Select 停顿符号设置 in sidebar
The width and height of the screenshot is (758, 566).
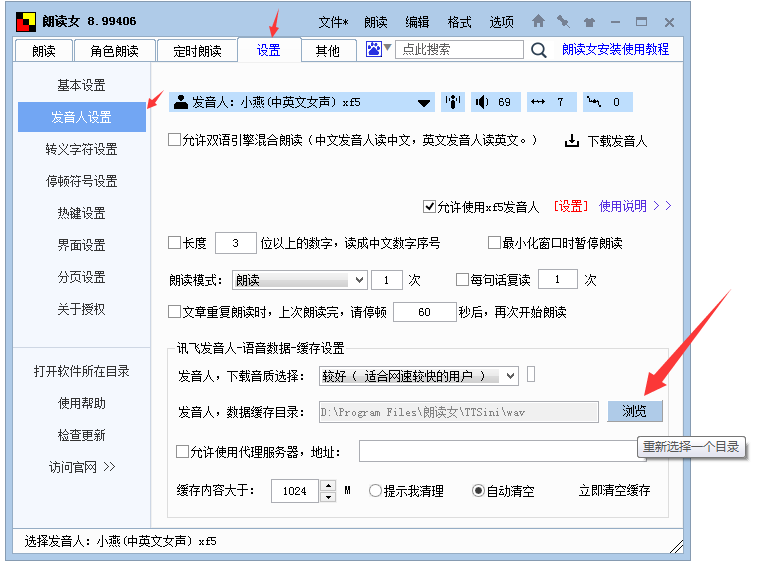pyautogui.click(x=81, y=181)
